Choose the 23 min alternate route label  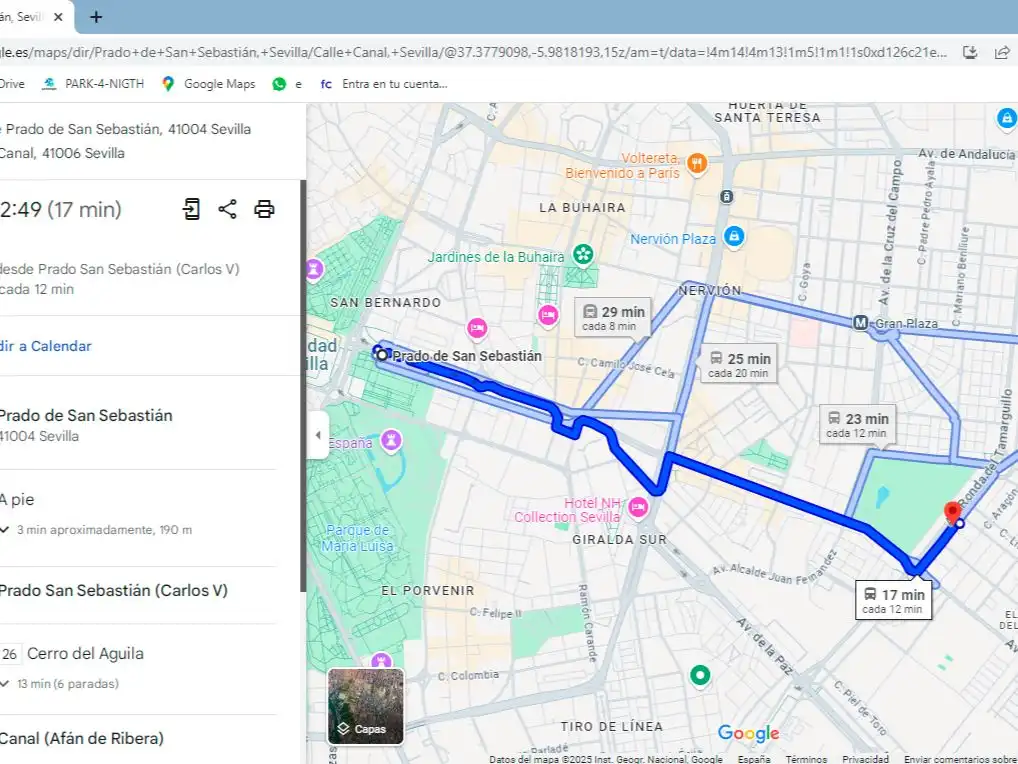point(857,425)
